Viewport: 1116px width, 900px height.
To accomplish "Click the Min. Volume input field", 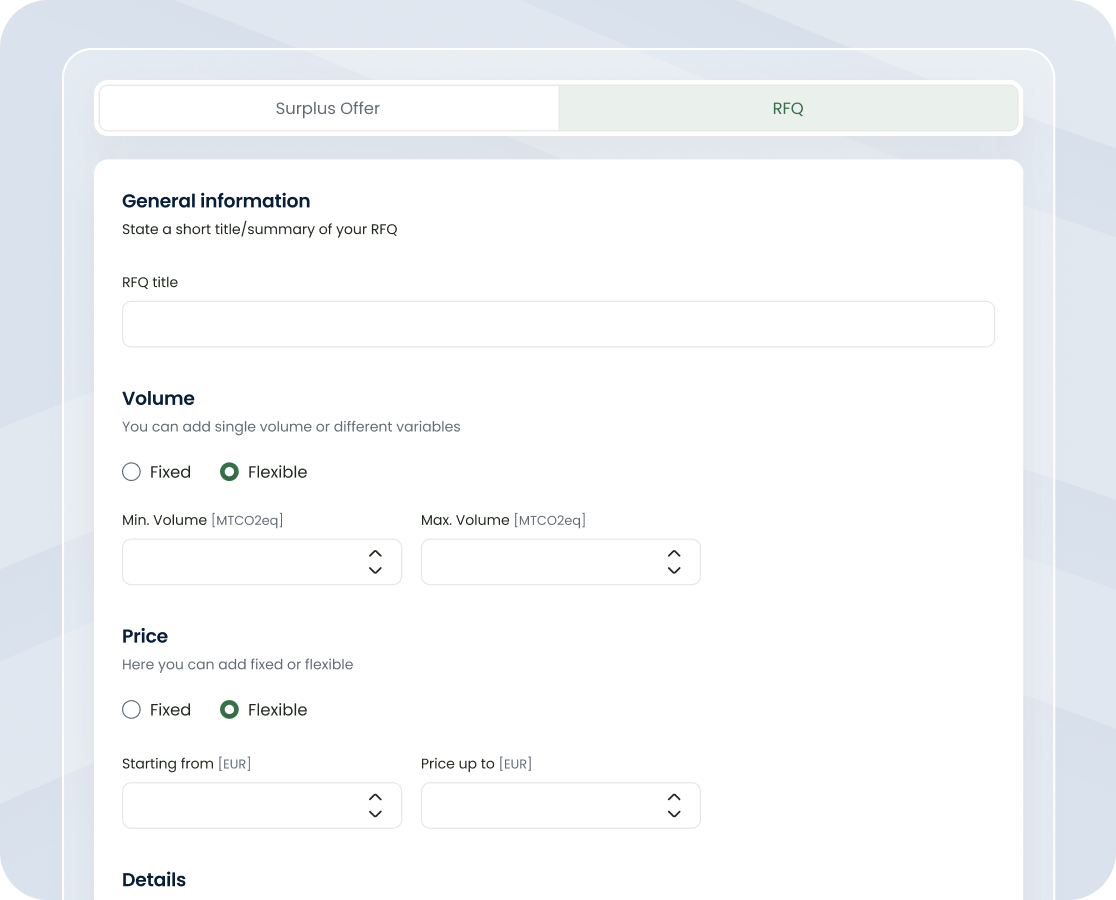I will pos(240,562).
